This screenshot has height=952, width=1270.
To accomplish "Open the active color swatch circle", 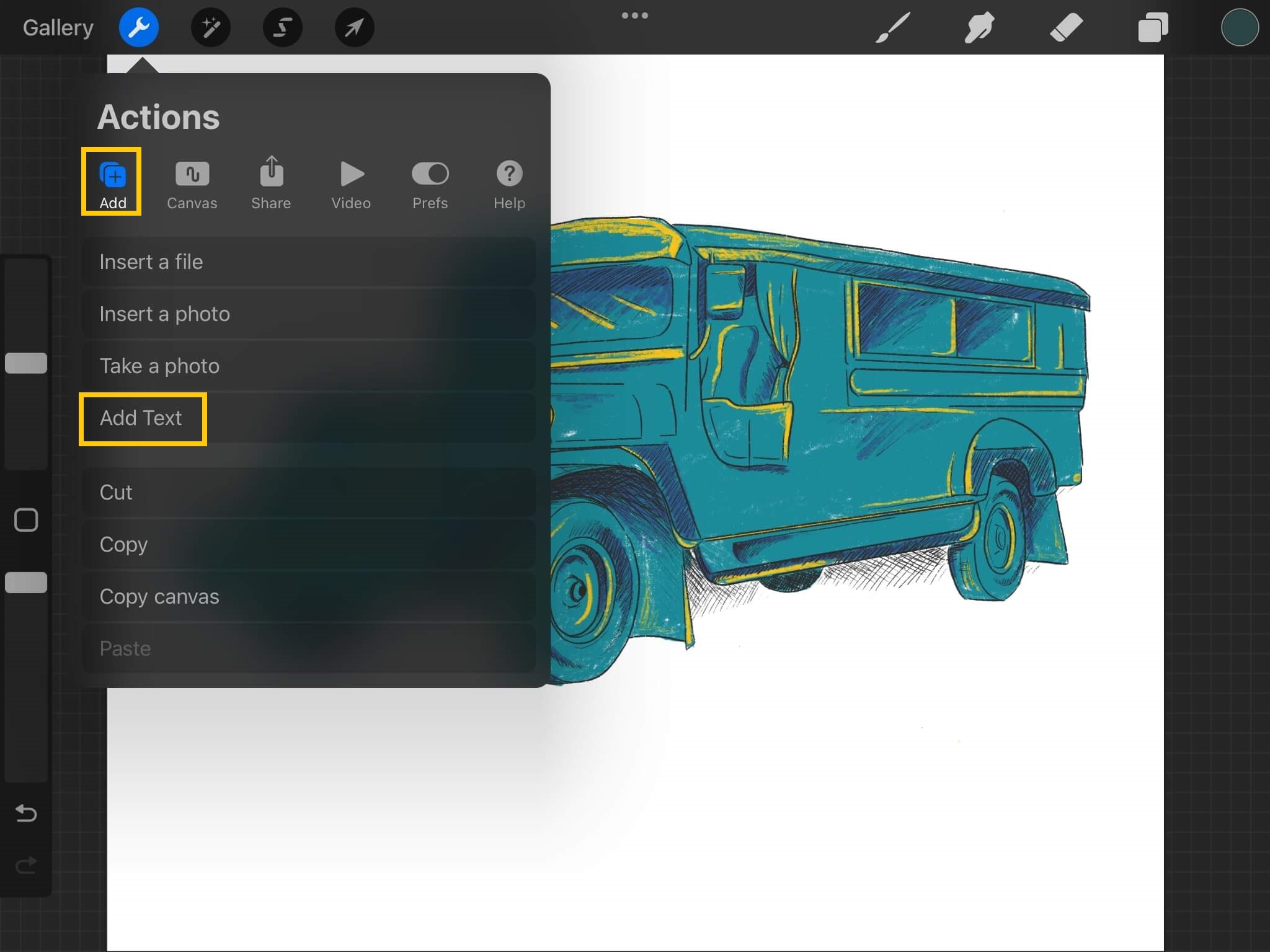I will 1239,27.
